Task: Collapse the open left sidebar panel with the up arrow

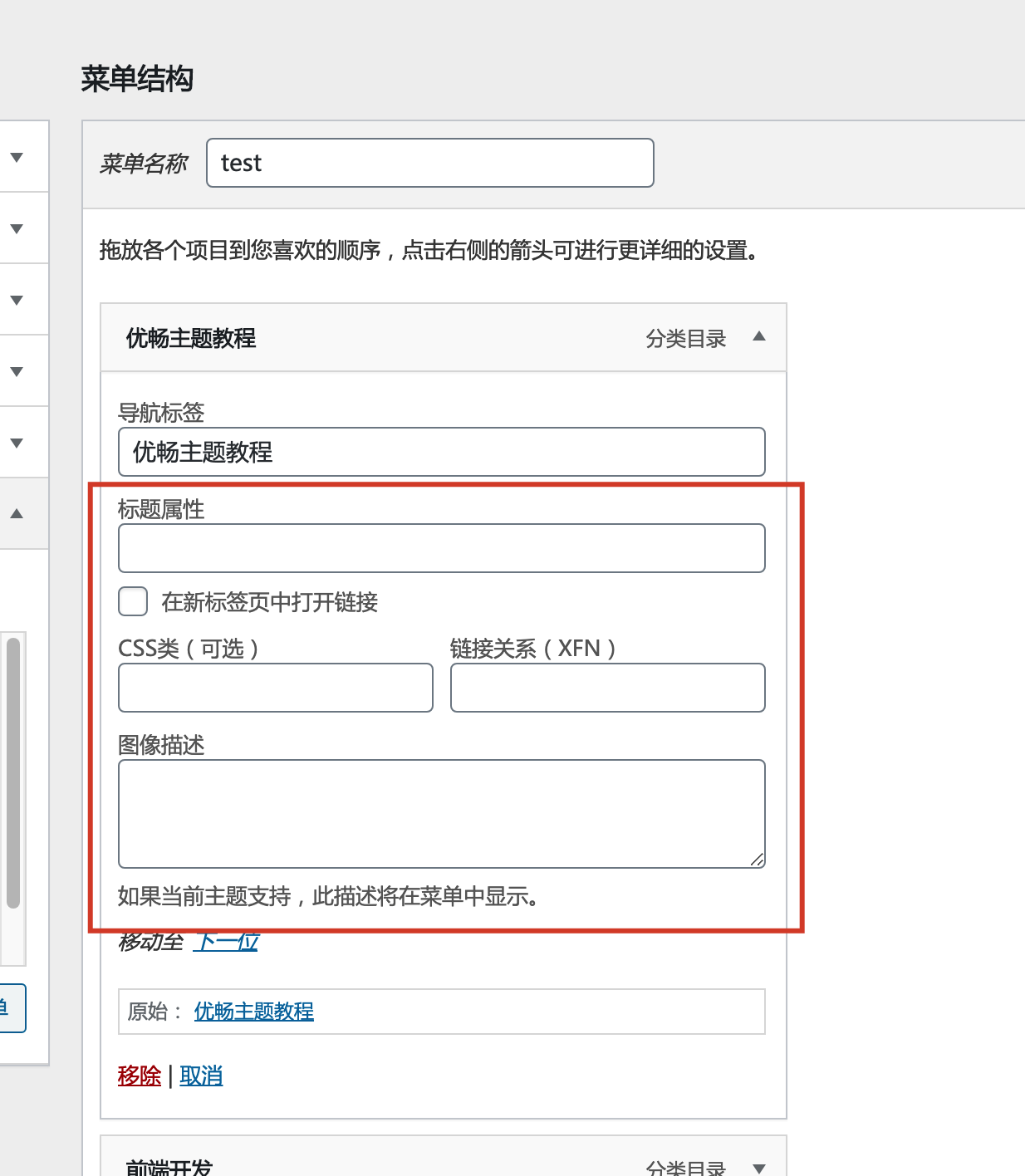Action: (17, 514)
